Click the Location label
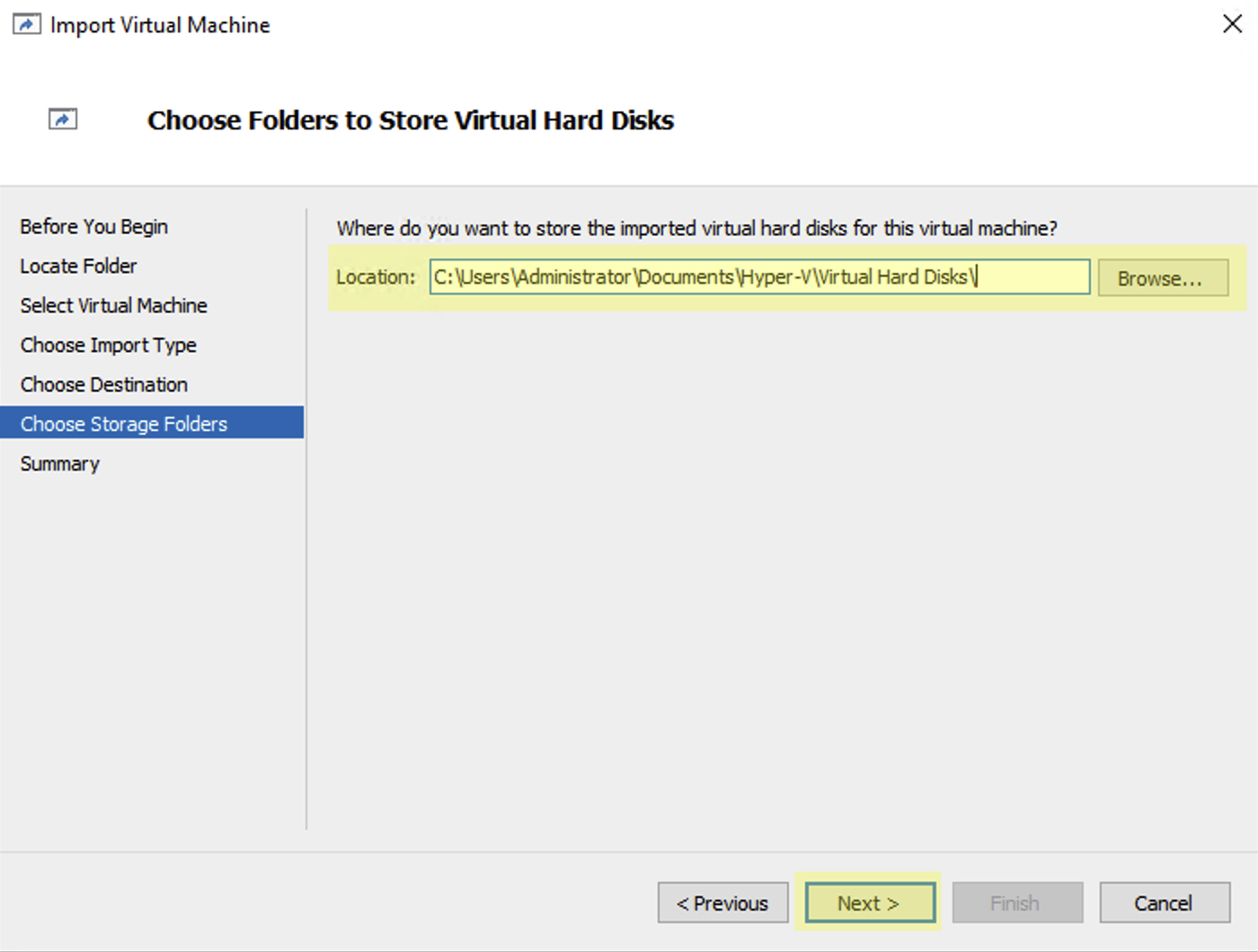The width and height of the screenshot is (1258, 952). click(376, 277)
